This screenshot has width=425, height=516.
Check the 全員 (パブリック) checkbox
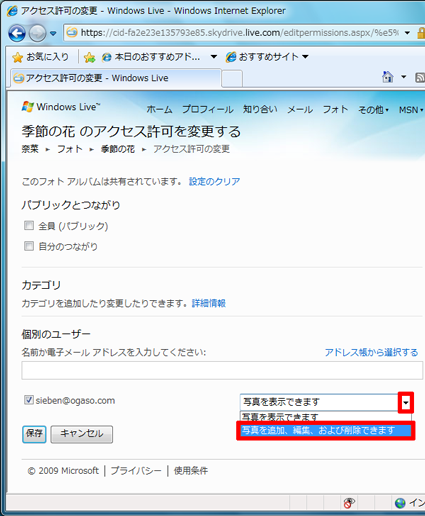click(x=29, y=226)
